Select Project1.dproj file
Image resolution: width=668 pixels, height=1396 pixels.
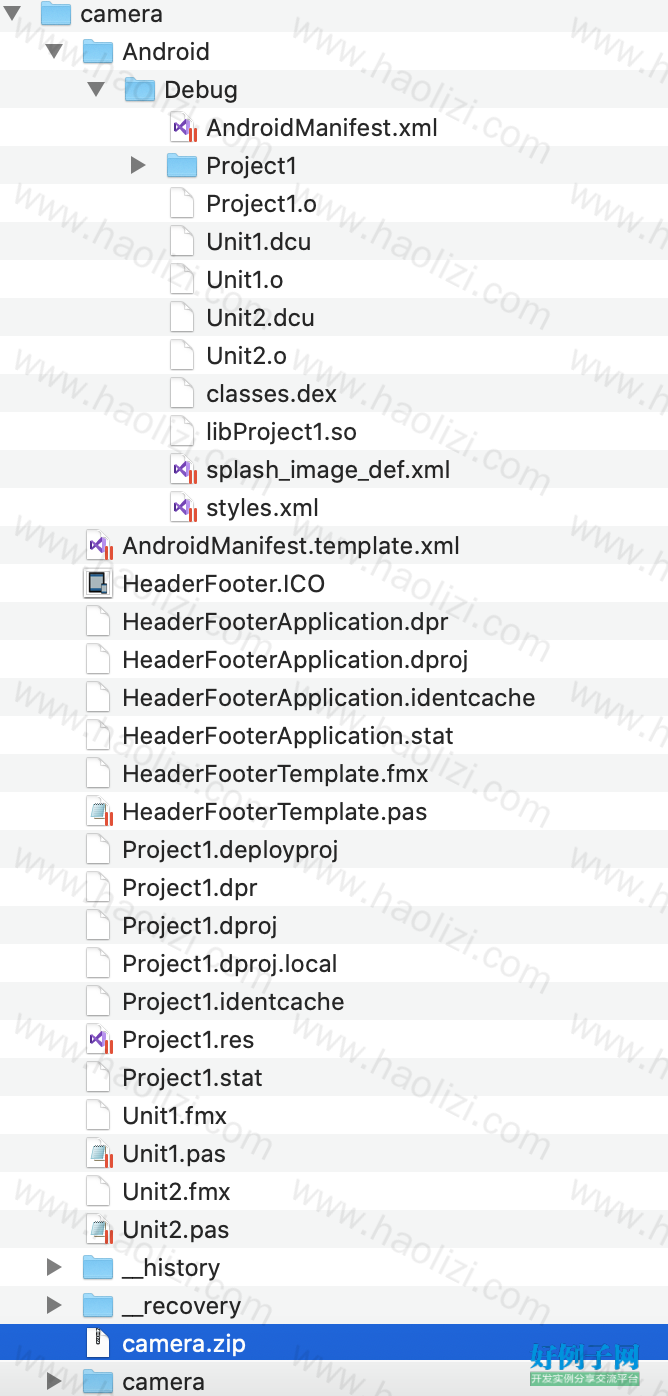(x=199, y=926)
